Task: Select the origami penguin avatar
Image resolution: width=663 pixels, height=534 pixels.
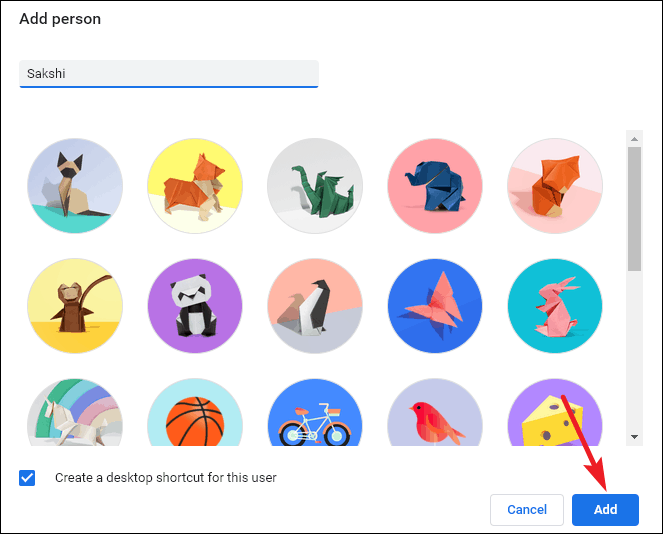Action: coord(315,306)
